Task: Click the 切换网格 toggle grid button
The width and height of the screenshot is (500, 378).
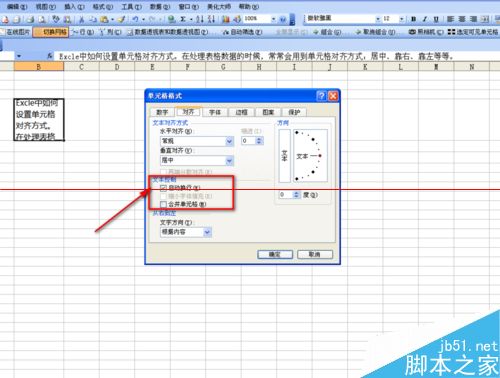Action: point(51,32)
